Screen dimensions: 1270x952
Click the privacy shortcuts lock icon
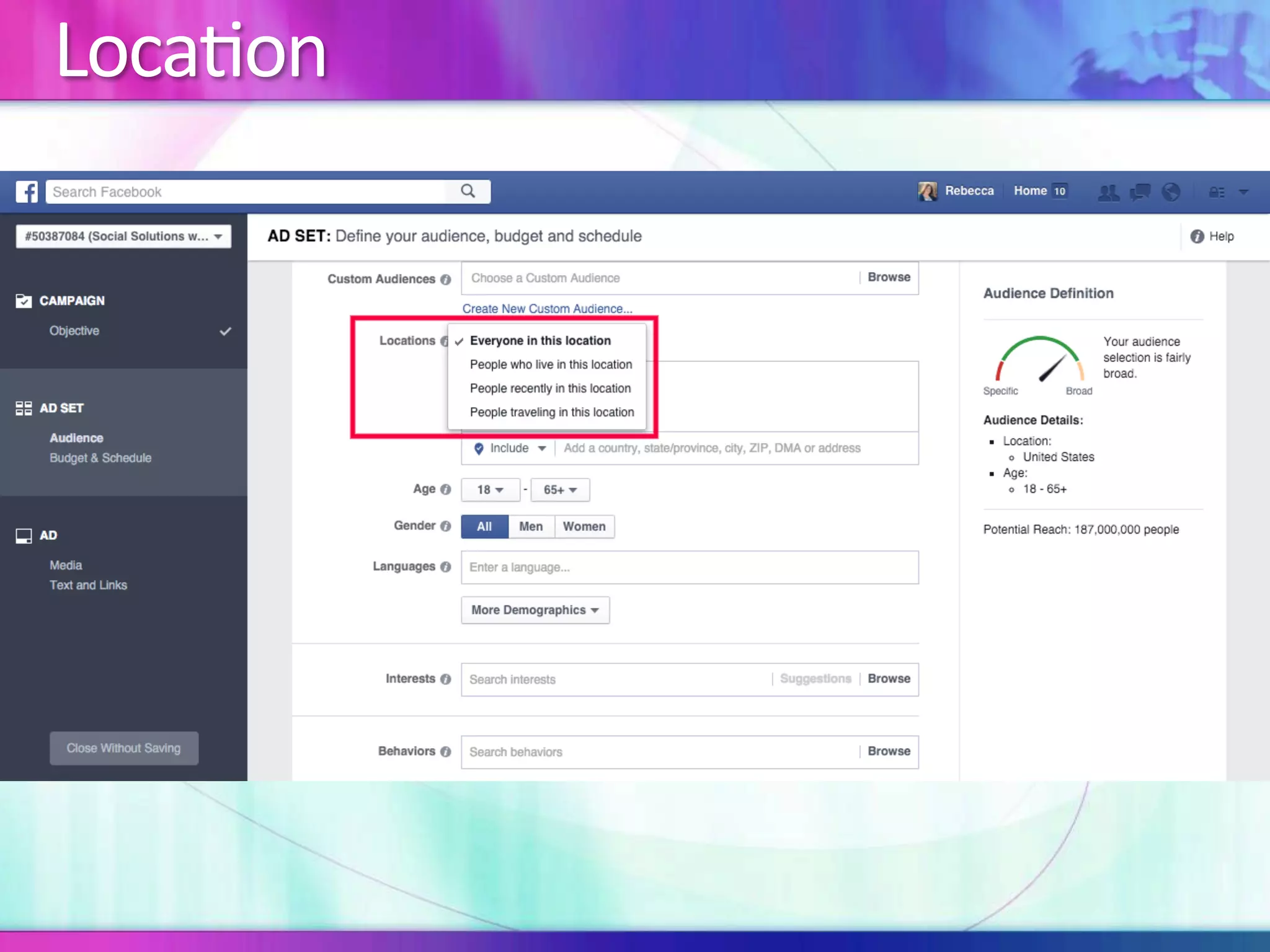coord(1216,192)
